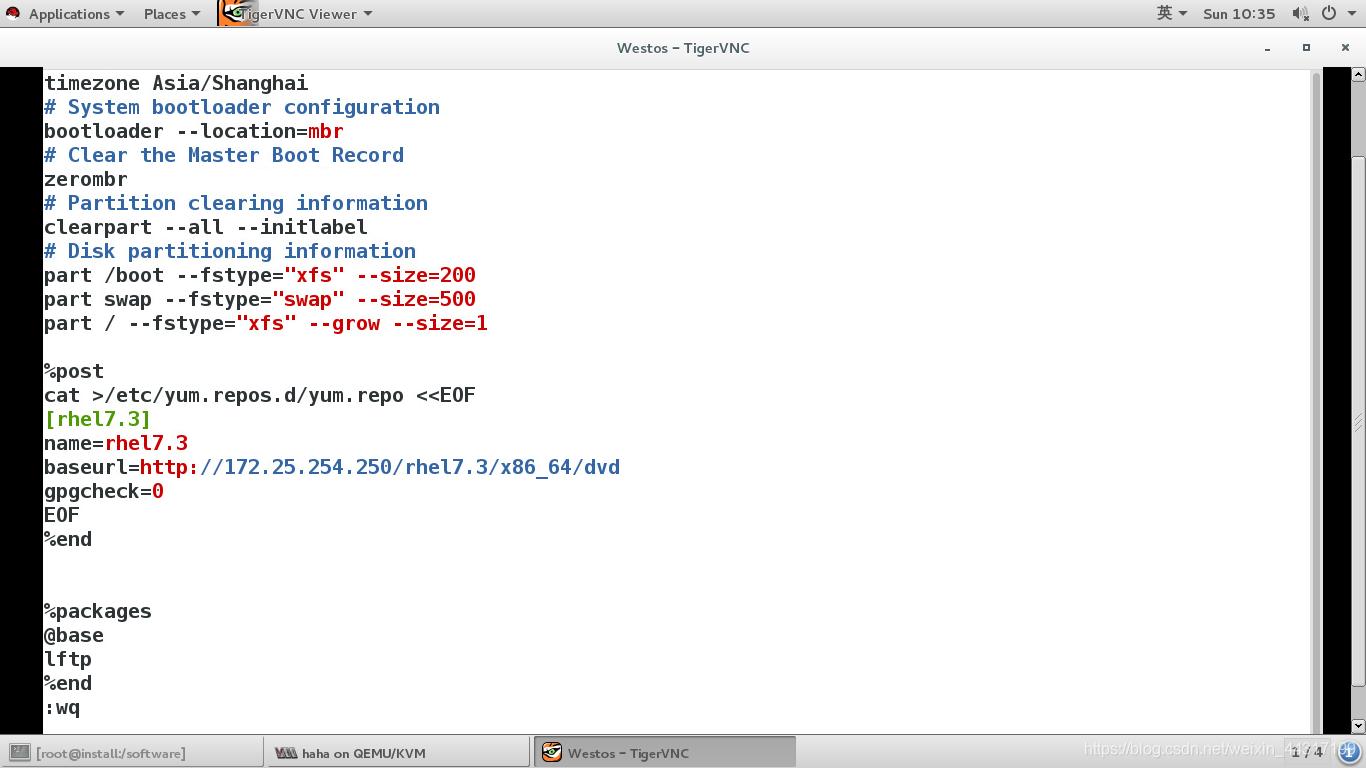The width and height of the screenshot is (1366, 768).
Task: Click the outer scrollbar up arrow
Action: pyautogui.click(x=1358, y=75)
